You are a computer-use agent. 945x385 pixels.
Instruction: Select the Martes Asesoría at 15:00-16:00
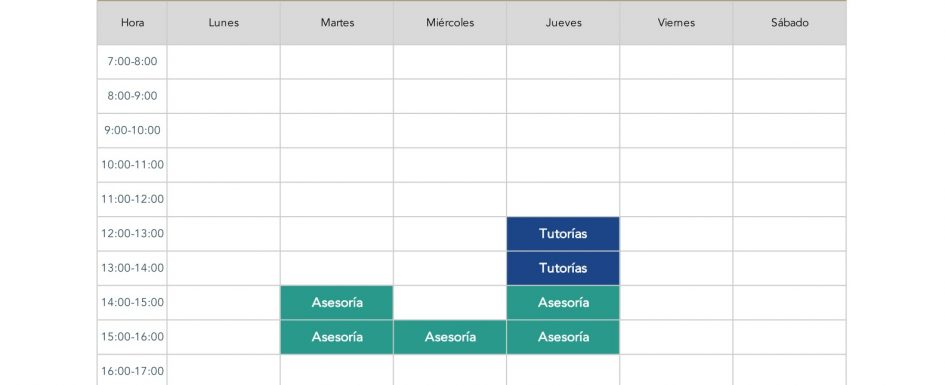[x=337, y=337]
